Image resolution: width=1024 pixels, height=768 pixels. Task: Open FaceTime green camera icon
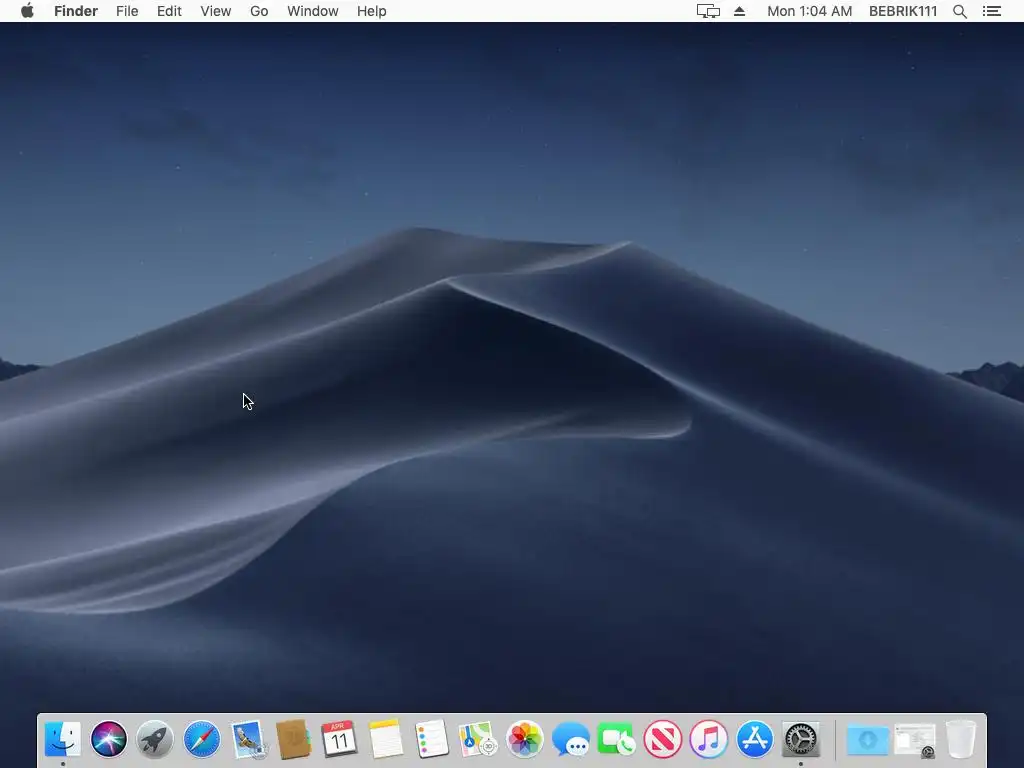(x=616, y=739)
